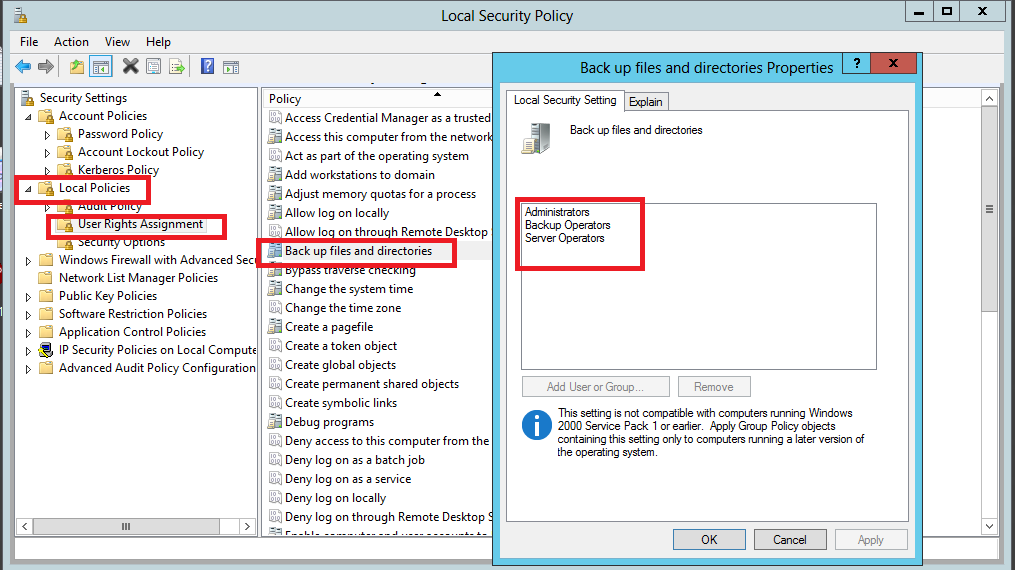Open the View menu

pyautogui.click(x=117, y=41)
